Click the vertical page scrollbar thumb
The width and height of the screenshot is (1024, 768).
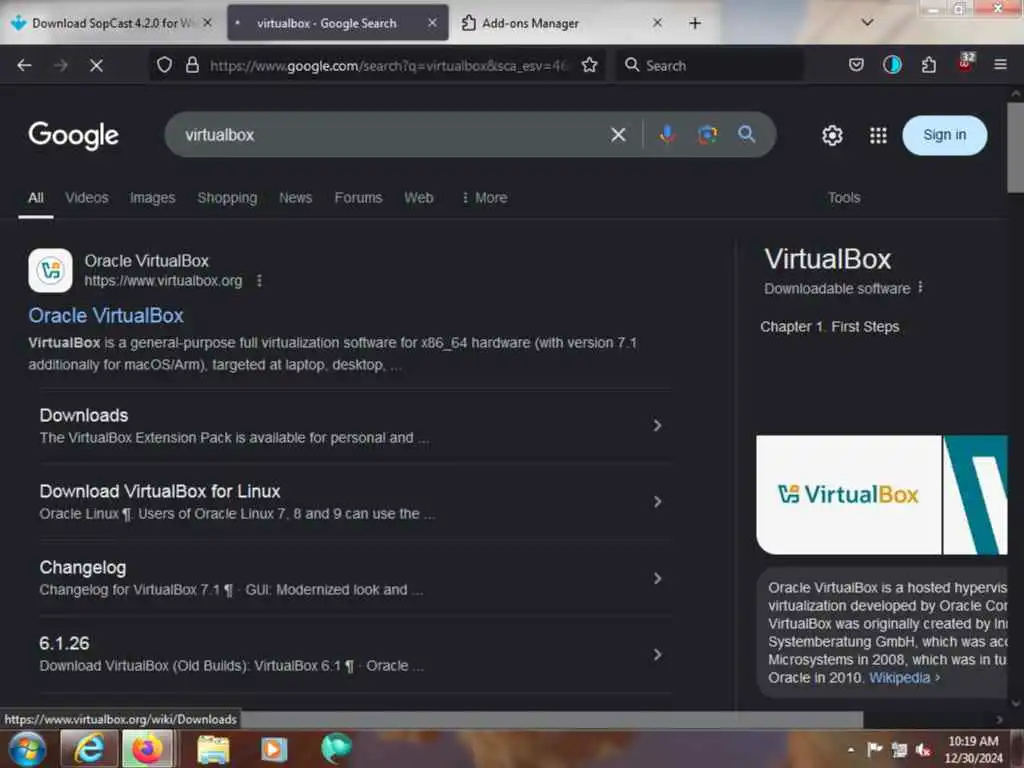click(x=1015, y=148)
